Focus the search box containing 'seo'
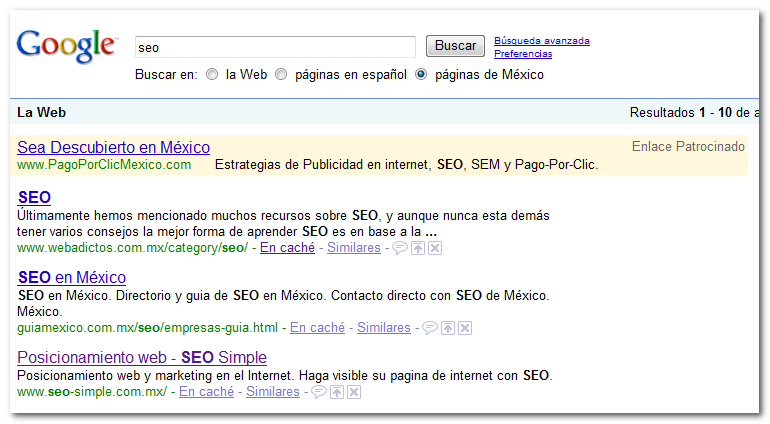 click(275, 47)
